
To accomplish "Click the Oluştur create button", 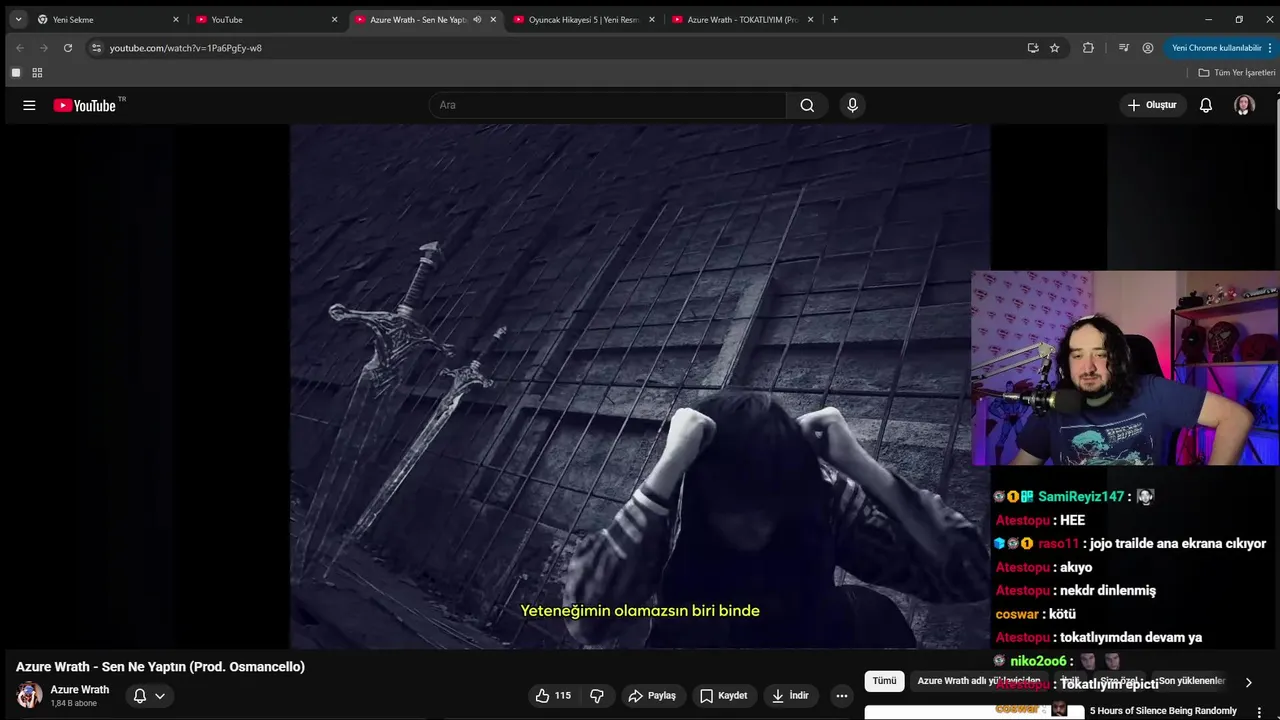I will tap(1152, 105).
